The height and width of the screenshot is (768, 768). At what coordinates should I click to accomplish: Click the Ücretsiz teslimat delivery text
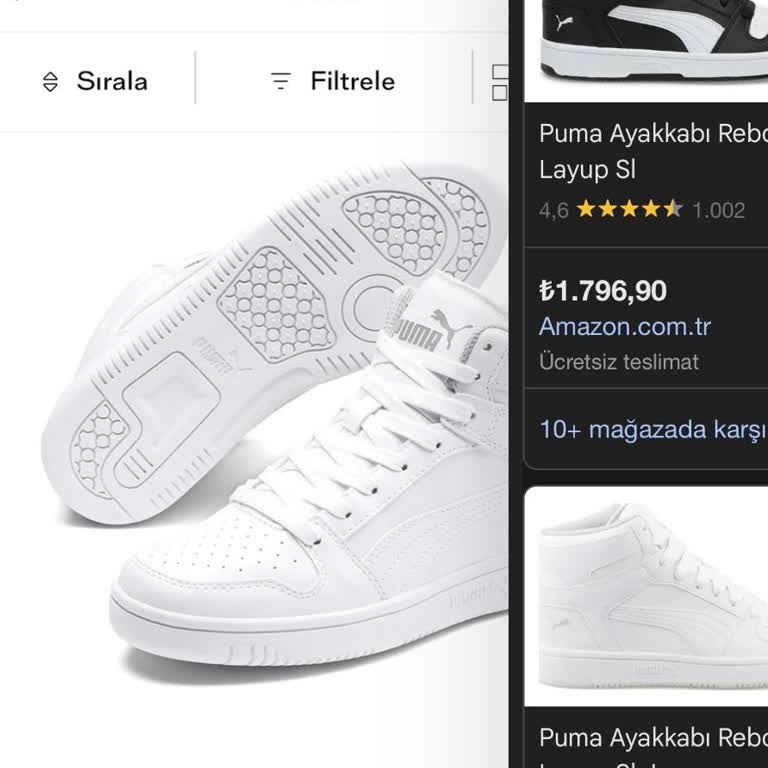(x=619, y=362)
